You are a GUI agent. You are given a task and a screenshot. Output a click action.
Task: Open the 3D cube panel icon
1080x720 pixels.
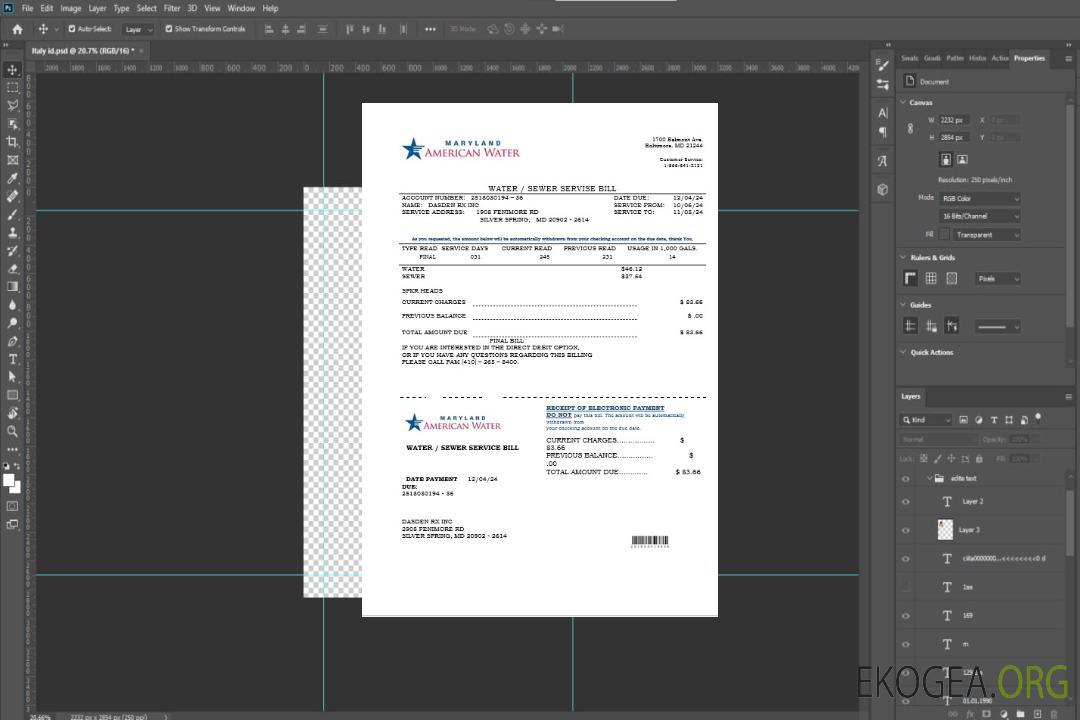(x=883, y=189)
